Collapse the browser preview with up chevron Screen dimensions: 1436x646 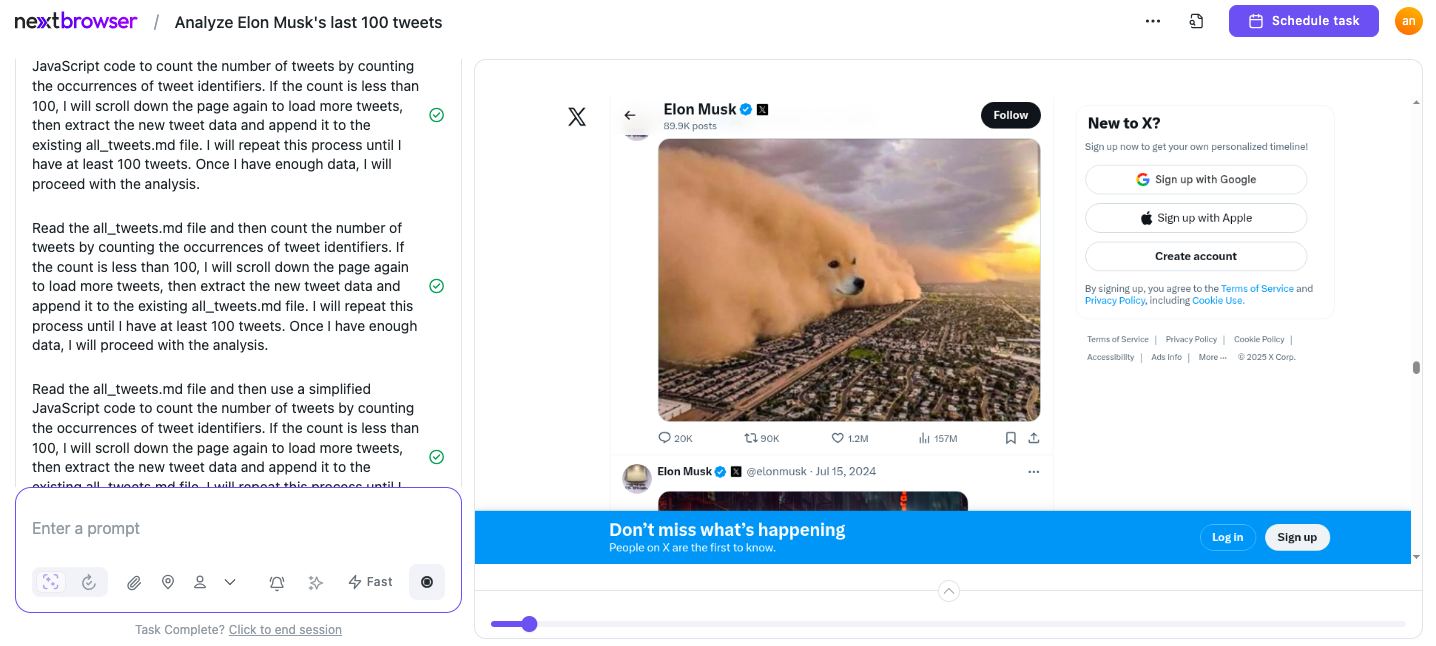(x=949, y=591)
